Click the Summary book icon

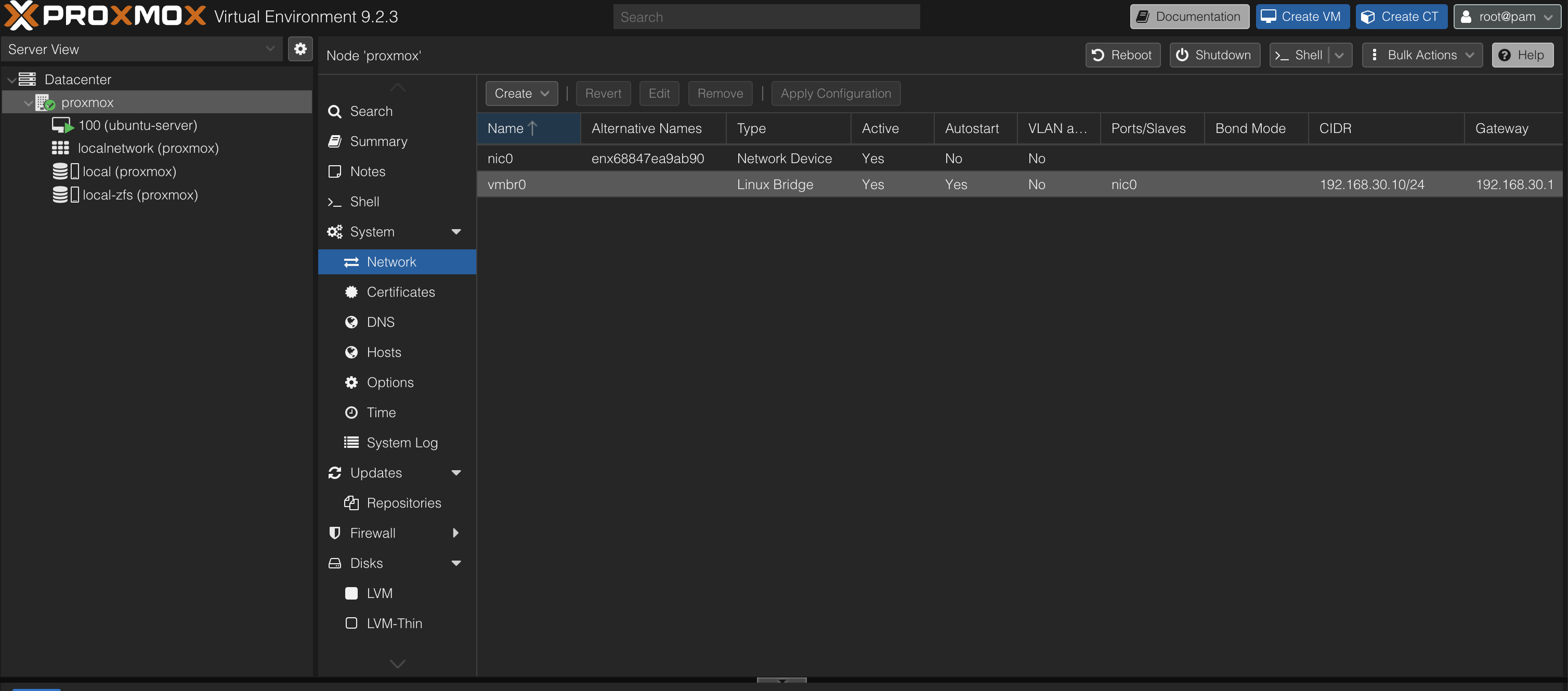coord(334,141)
